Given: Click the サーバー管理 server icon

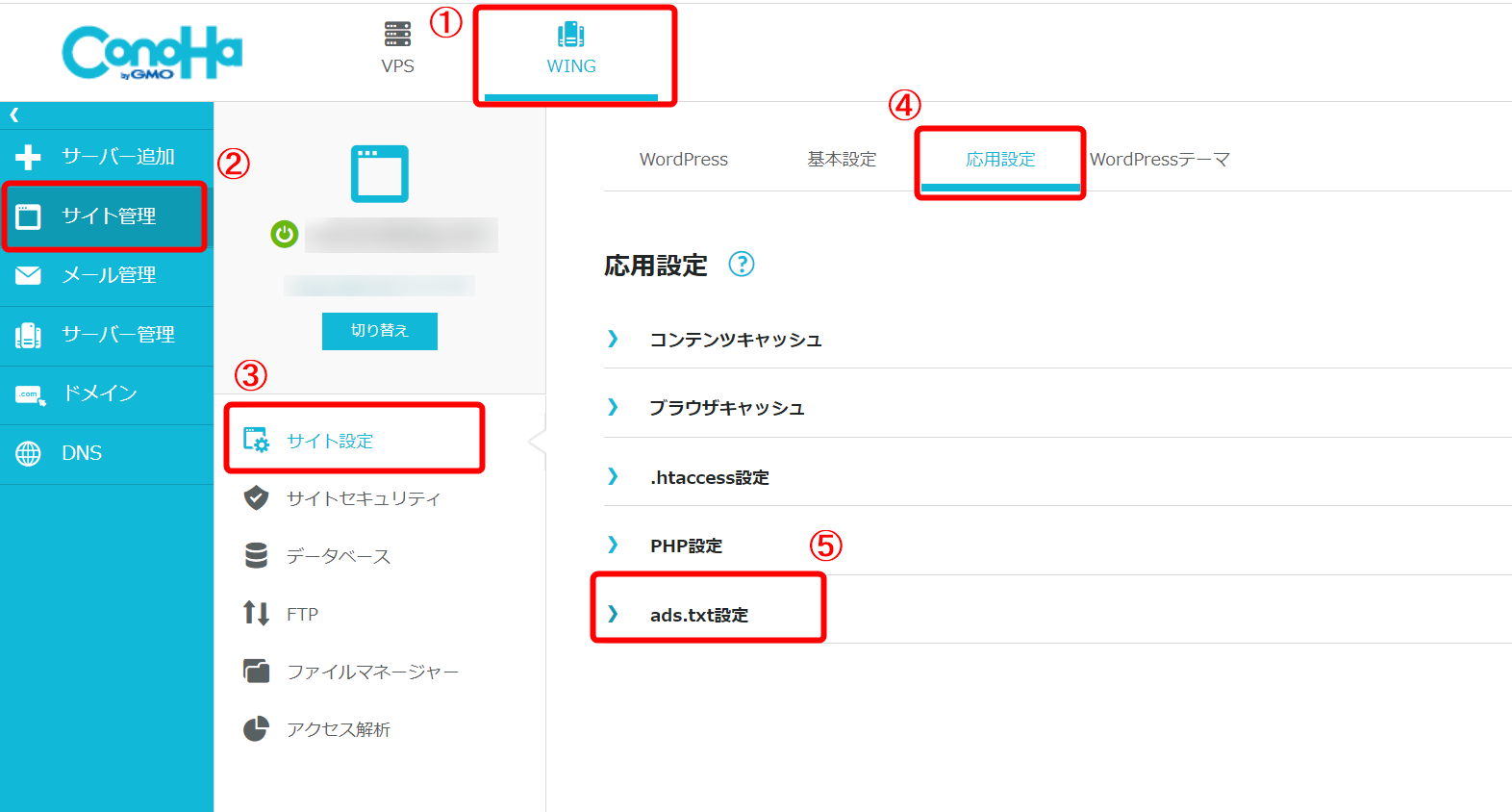Looking at the screenshot, I should (29, 335).
